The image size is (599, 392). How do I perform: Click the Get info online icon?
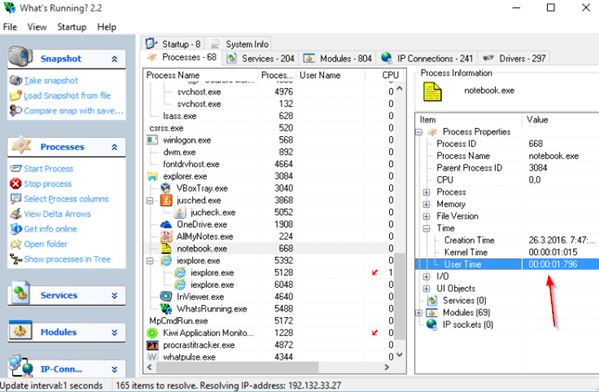16,229
